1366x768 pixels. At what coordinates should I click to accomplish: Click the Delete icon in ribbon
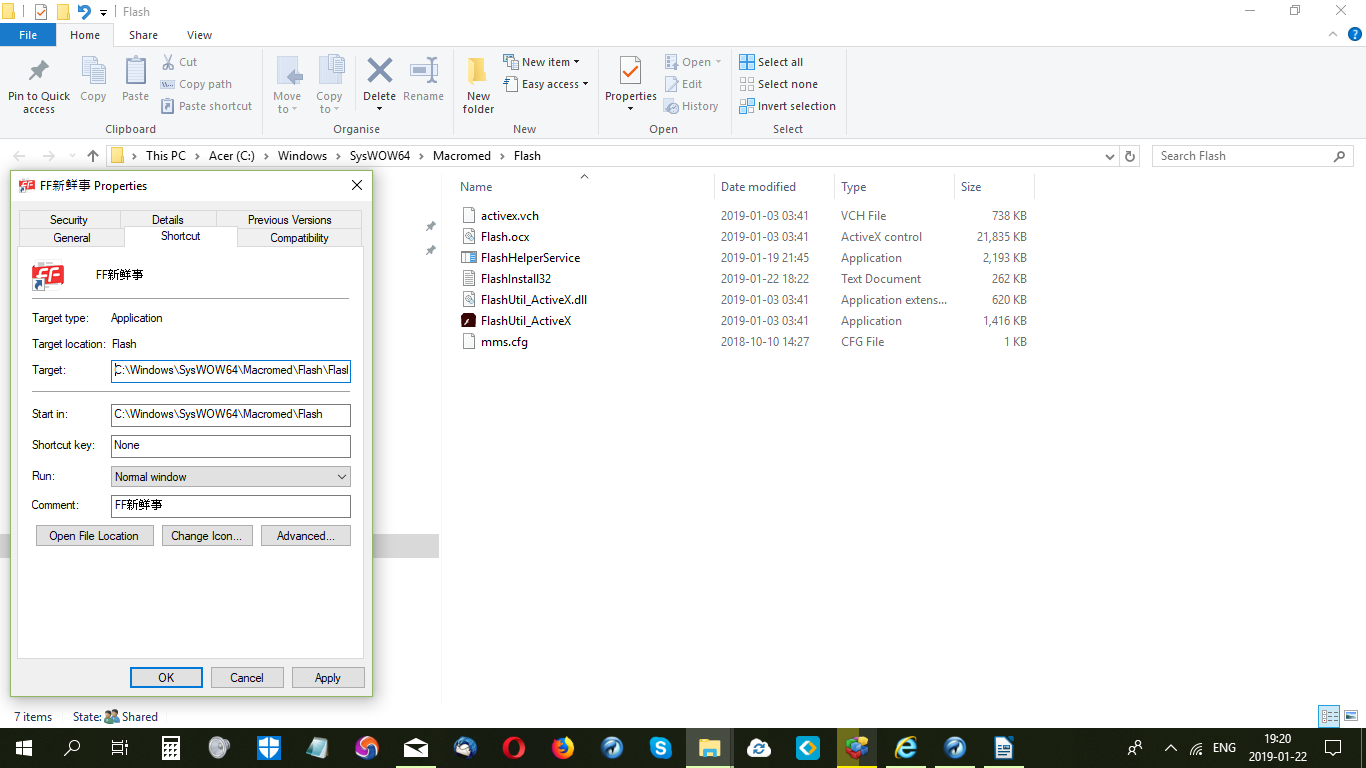pyautogui.click(x=379, y=72)
